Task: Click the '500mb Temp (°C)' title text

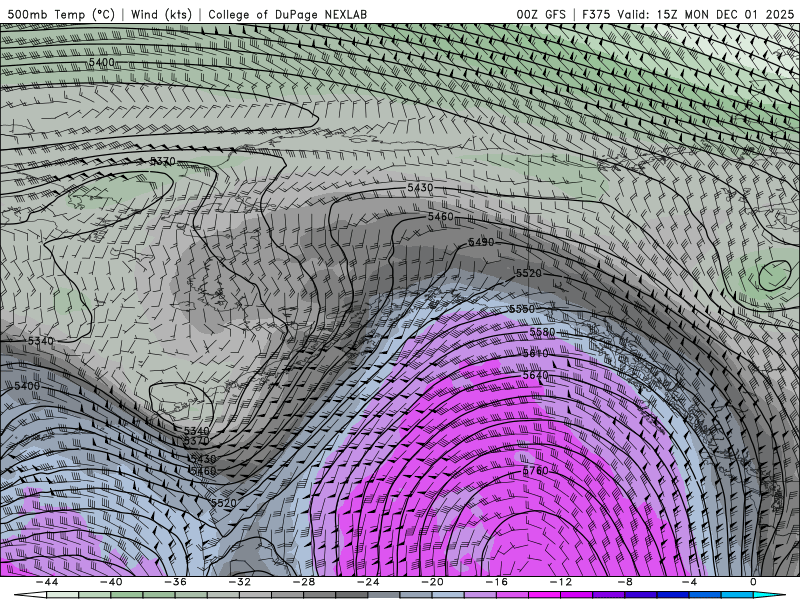Action: coord(61,14)
